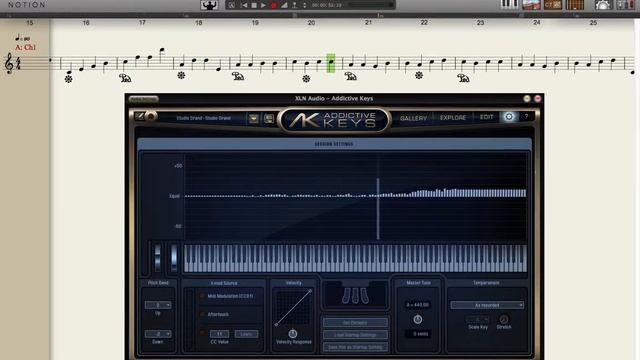This screenshot has width=640, height=360.
Task: Open the Scale Key dropdown
Action: [478, 319]
